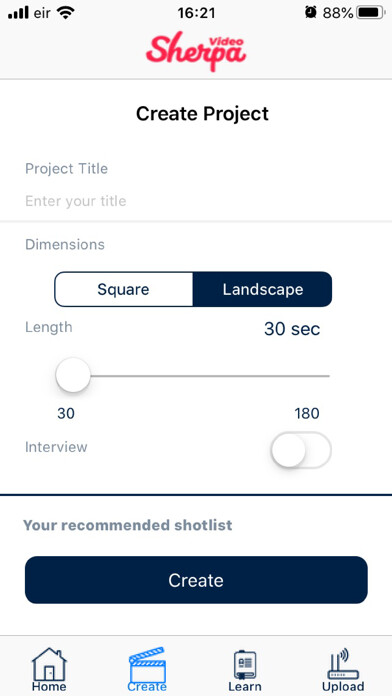
Task: Tap the Video Sherpa logo
Action: 196,50
